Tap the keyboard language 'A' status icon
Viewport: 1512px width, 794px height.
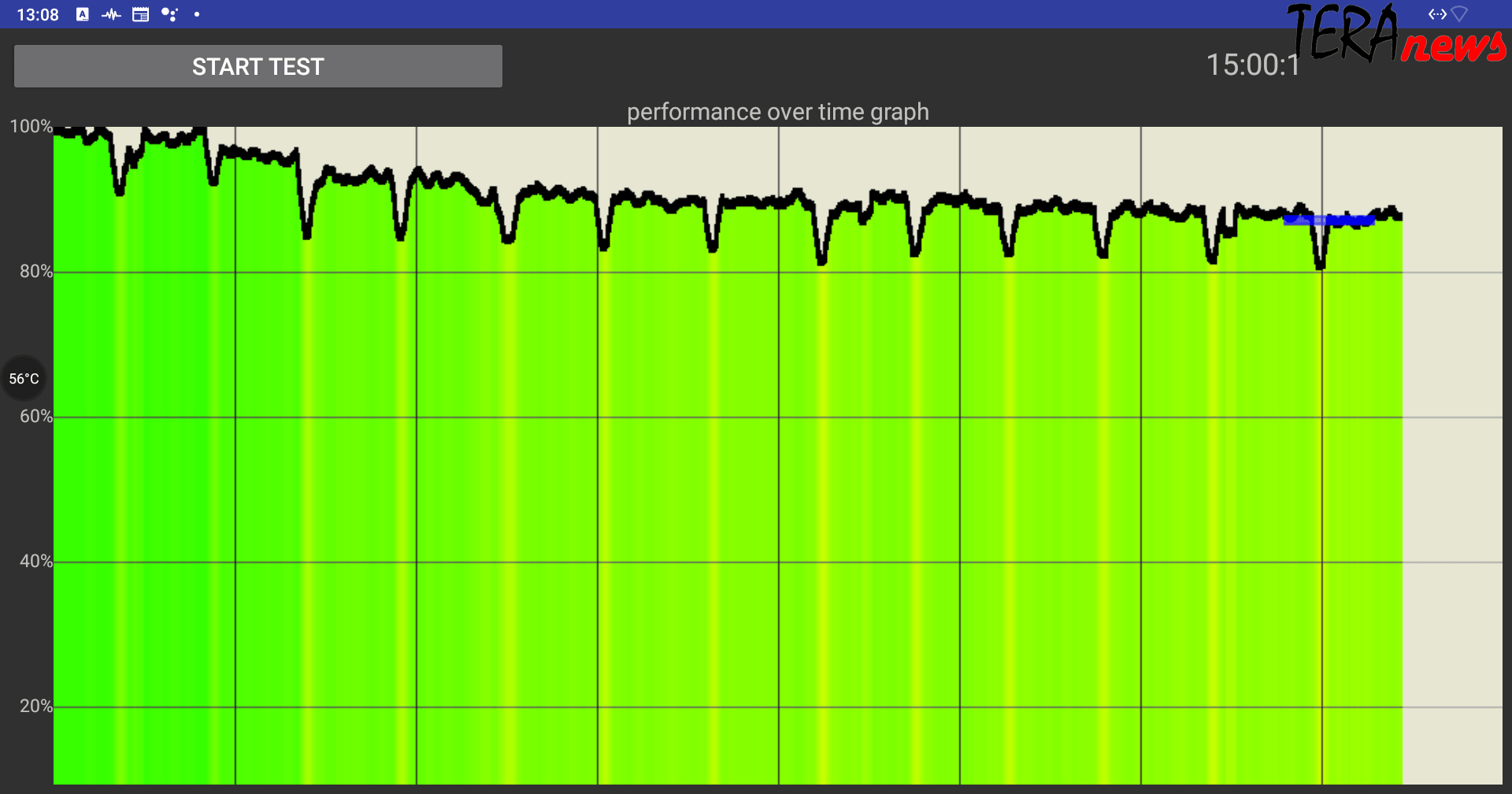coord(82,14)
